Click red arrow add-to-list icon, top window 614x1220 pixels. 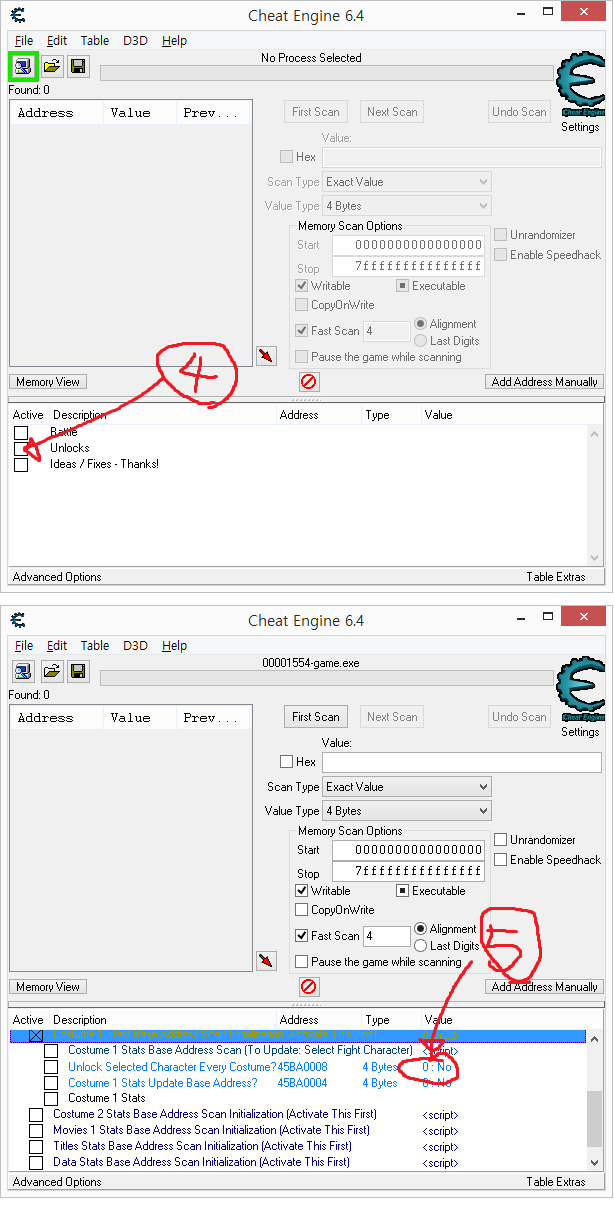[x=266, y=356]
